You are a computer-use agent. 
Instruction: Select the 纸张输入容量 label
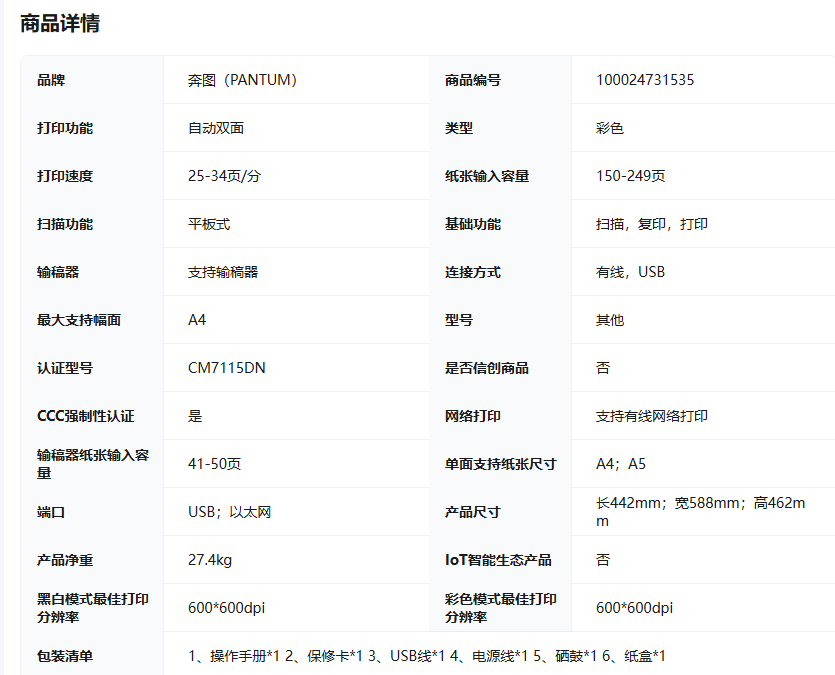tap(487, 176)
